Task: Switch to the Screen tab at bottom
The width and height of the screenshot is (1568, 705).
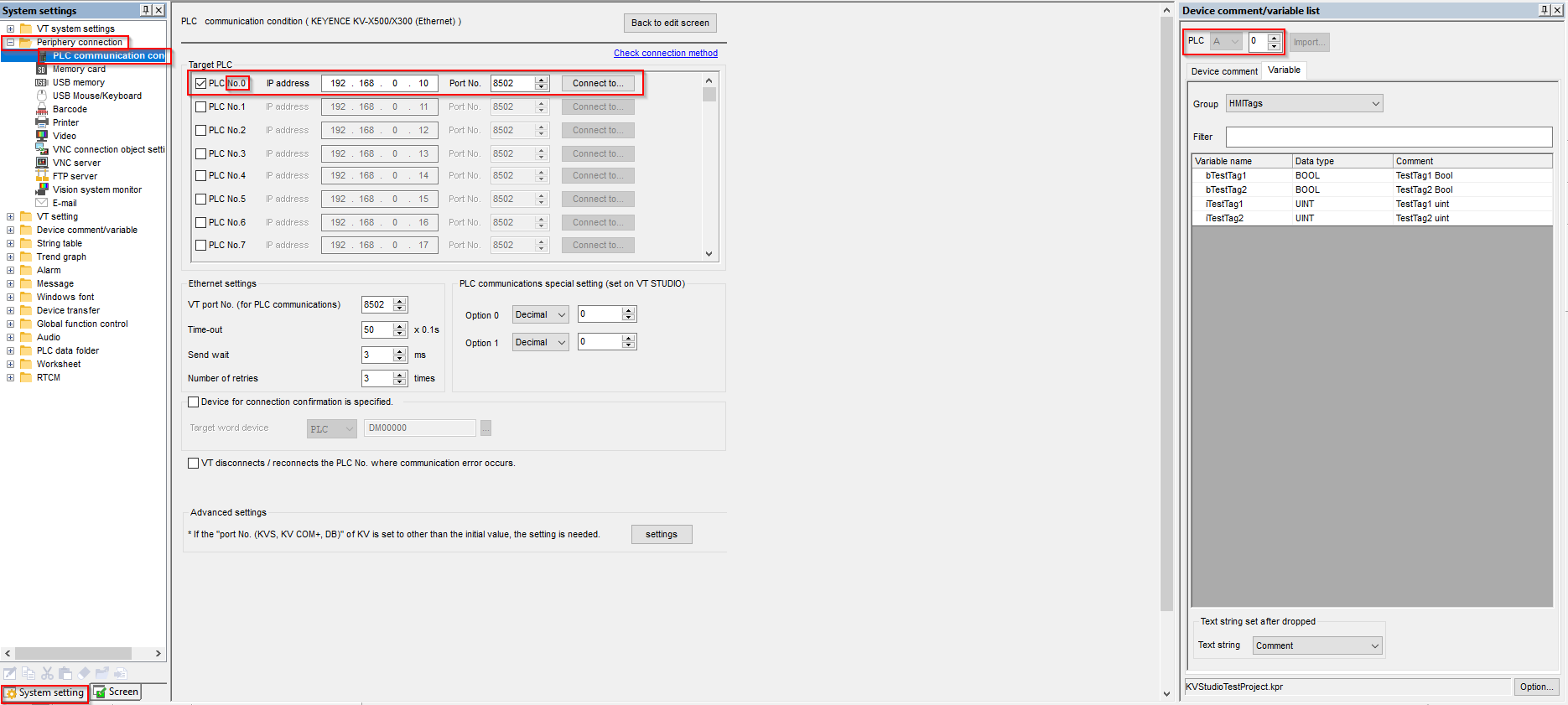Action: pos(117,692)
